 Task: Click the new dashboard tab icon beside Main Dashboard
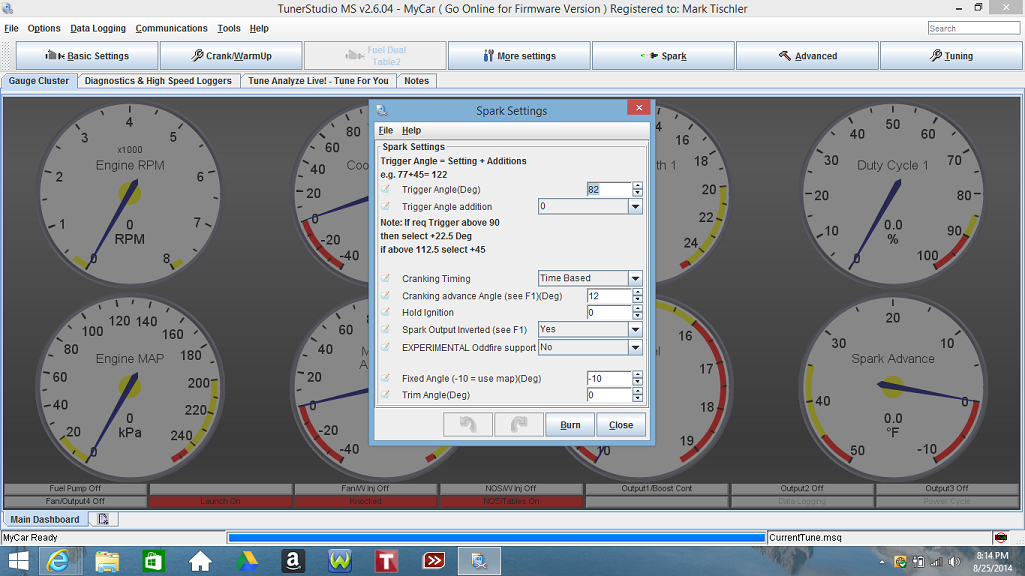pos(102,519)
